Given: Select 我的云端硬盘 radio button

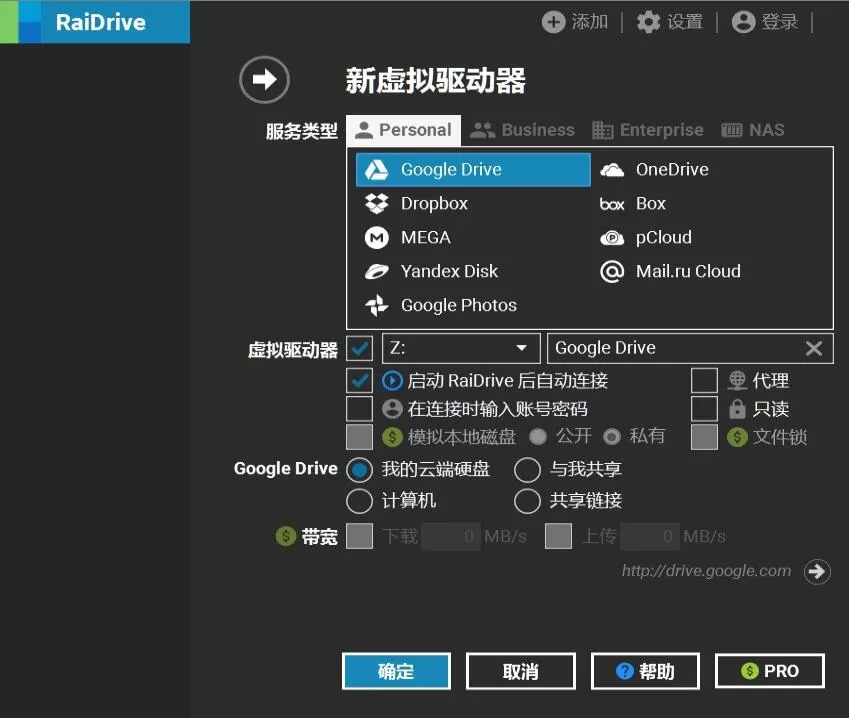Looking at the screenshot, I should tap(360, 469).
